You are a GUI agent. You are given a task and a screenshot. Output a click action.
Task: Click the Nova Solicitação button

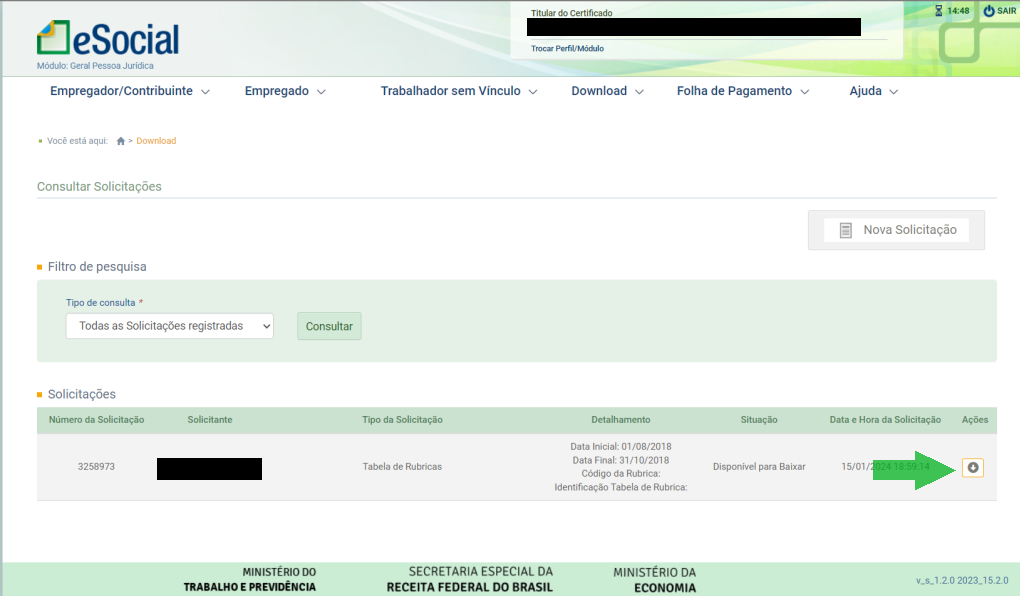pos(896,230)
